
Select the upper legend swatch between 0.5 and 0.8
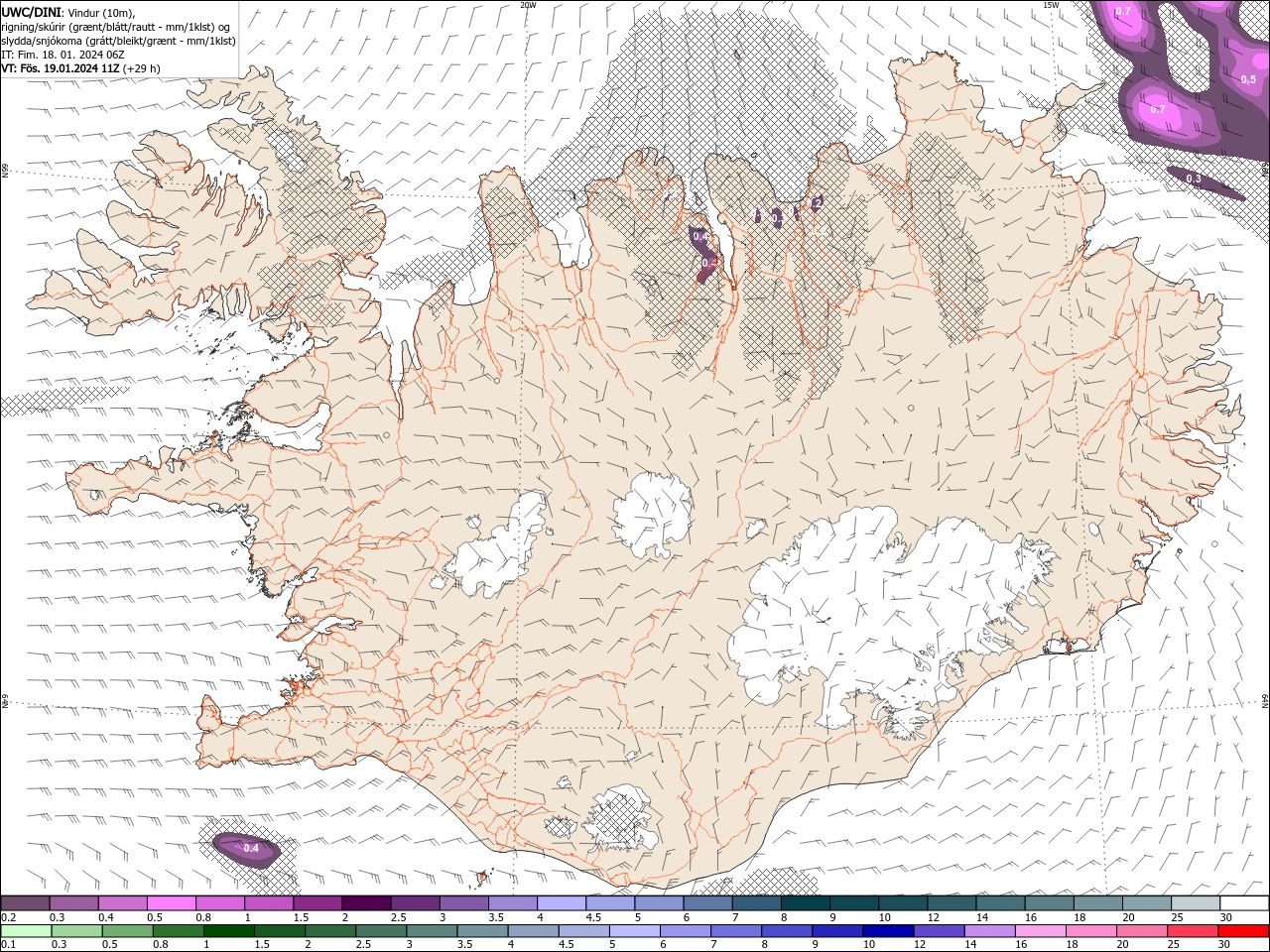(171, 903)
